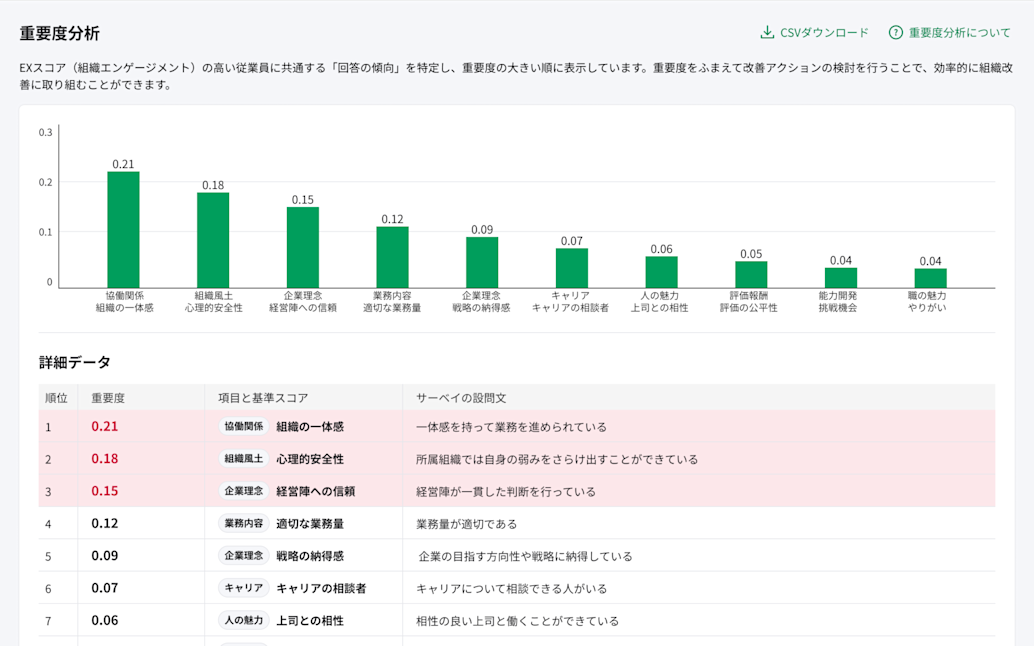Click the red 0.18 importance value
1034x646 pixels.
pyautogui.click(x=105, y=459)
